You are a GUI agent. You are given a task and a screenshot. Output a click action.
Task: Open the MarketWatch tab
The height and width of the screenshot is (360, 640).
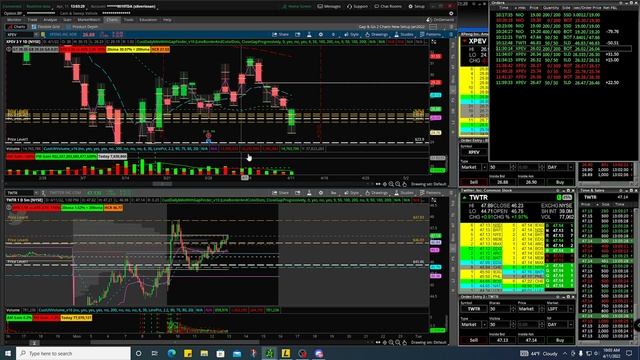coord(89,20)
